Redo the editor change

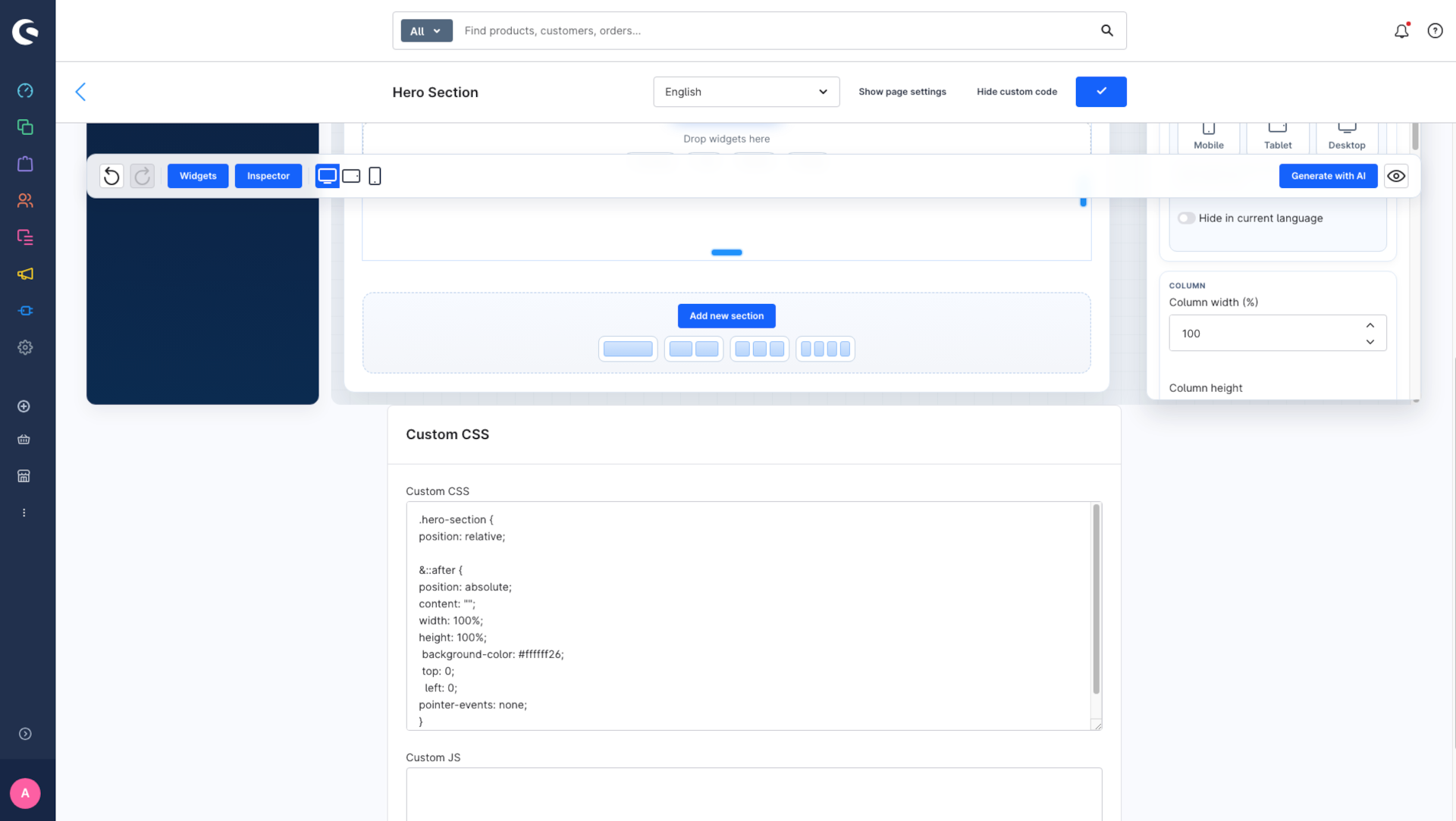pyautogui.click(x=143, y=176)
